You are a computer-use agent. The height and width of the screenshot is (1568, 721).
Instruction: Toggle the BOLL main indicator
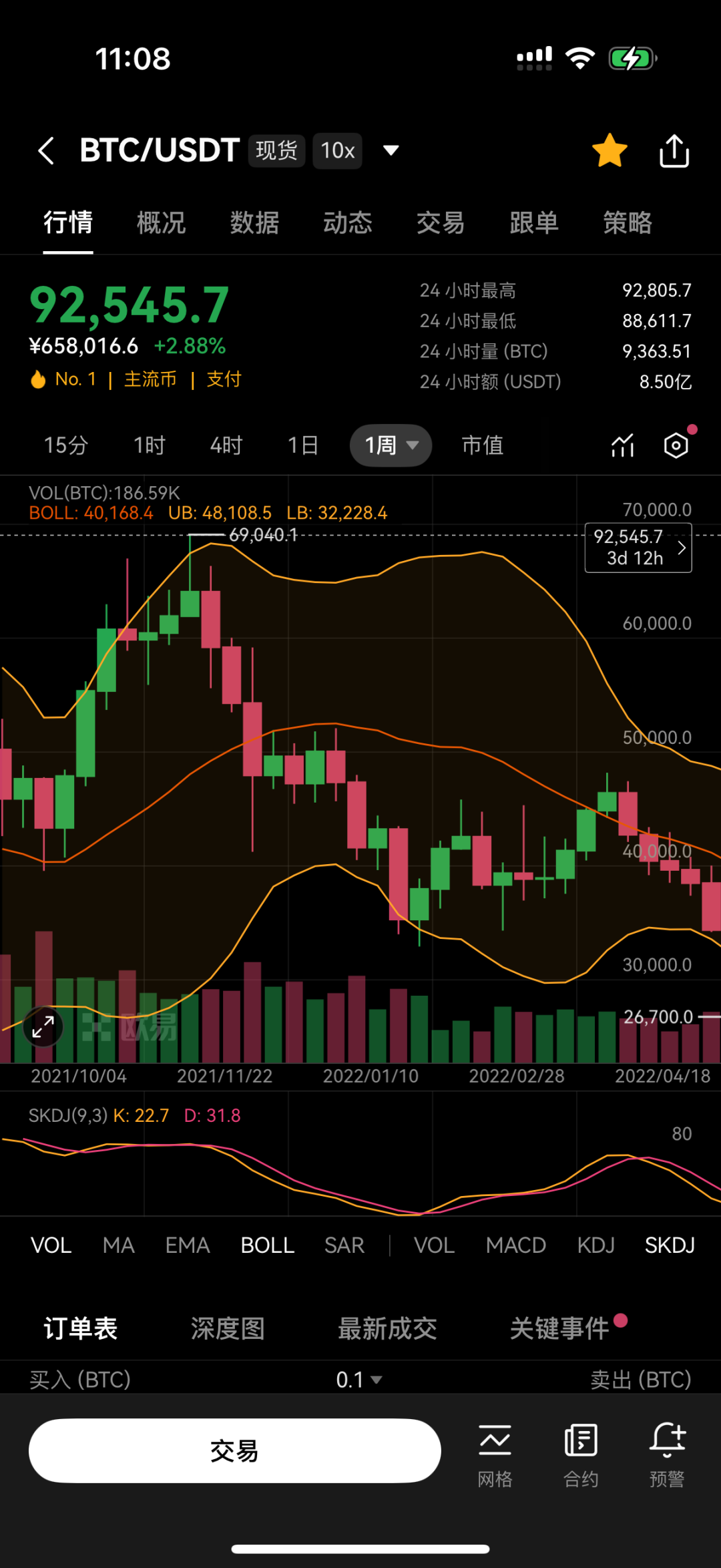pyautogui.click(x=267, y=1245)
